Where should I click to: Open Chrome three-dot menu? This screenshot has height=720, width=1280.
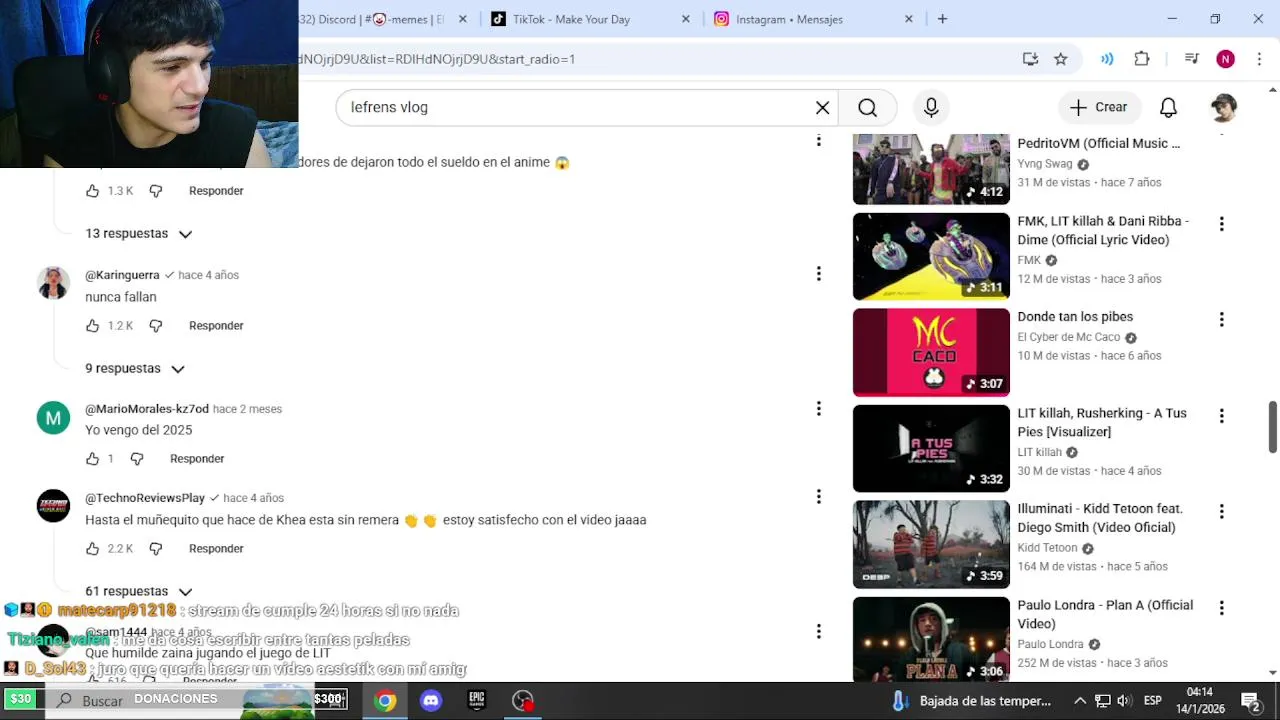point(1259,59)
